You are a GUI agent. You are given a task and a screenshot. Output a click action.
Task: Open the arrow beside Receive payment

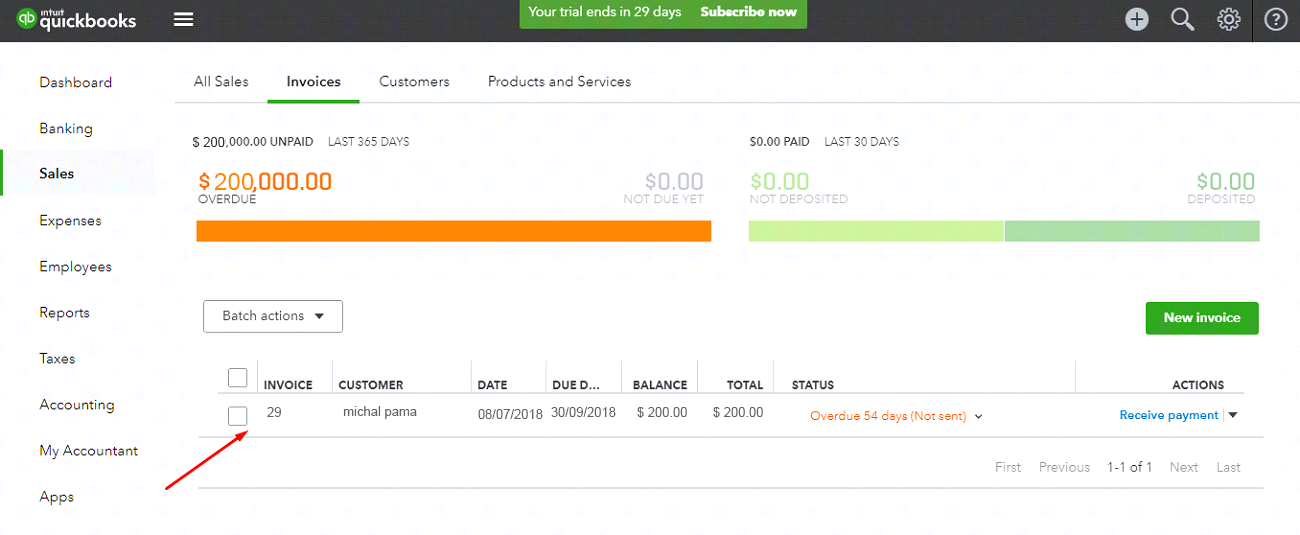pyautogui.click(x=1233, y=416)
